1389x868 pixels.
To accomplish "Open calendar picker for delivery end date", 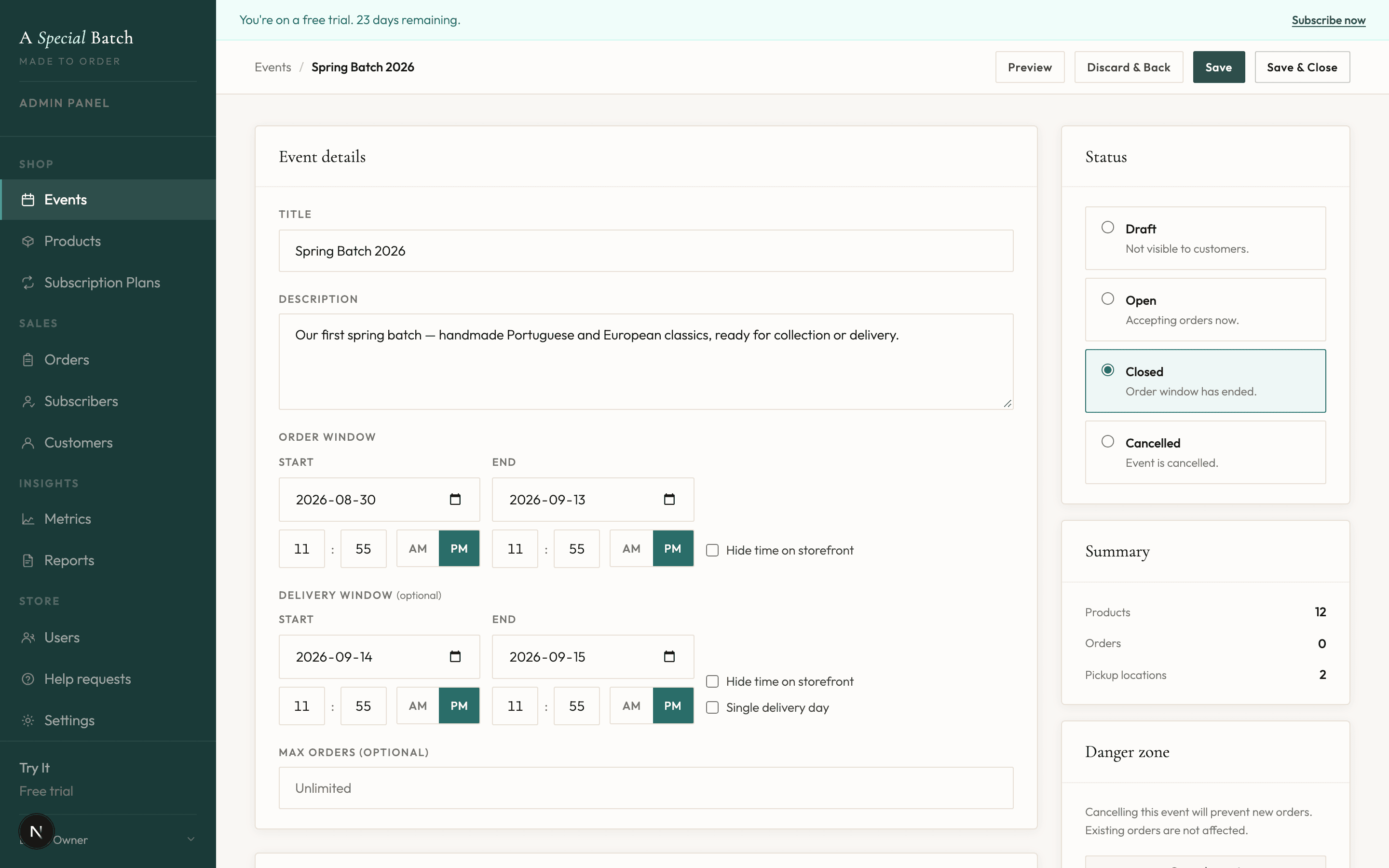I will tap(669, 656).
